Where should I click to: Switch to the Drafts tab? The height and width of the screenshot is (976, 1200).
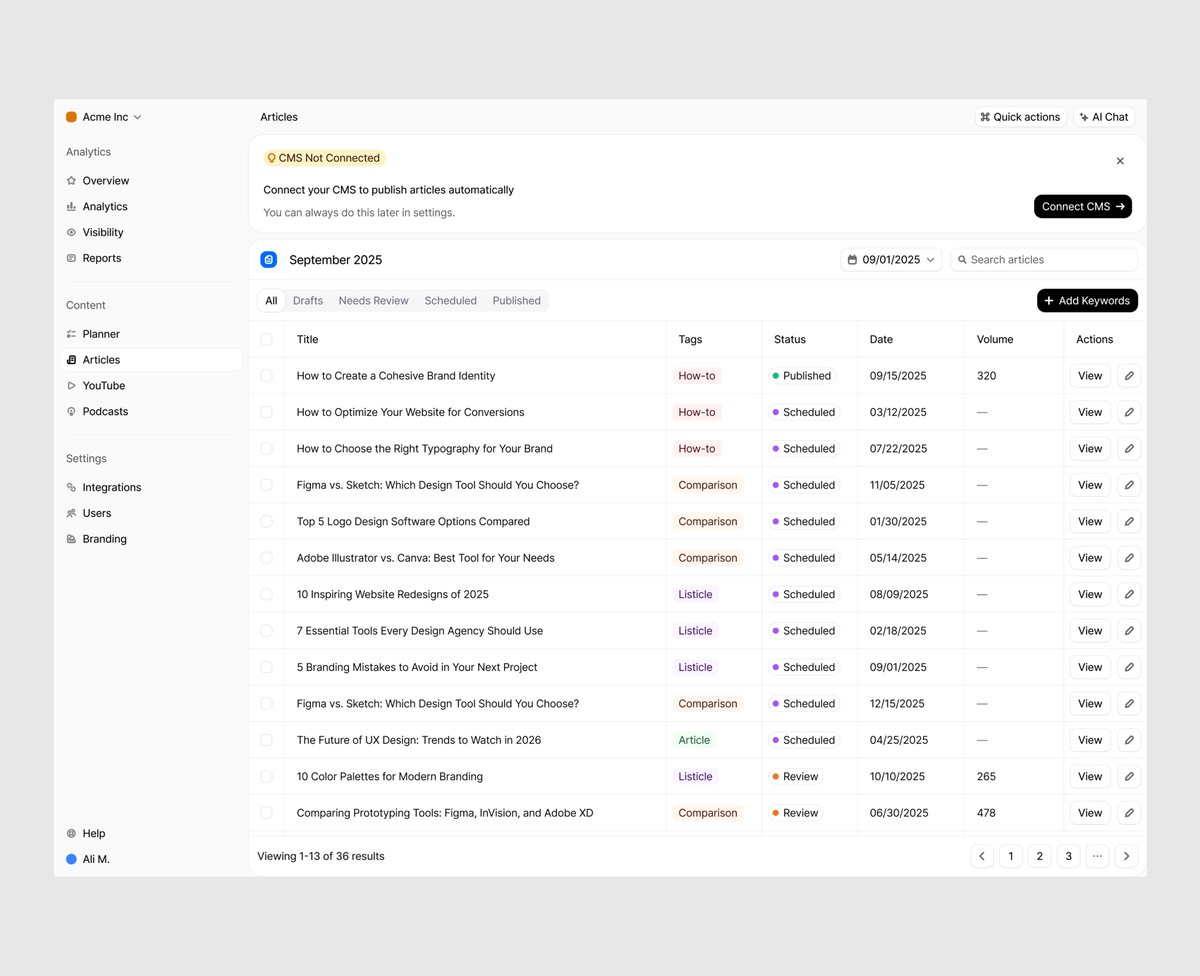pyautogui.click(x=308, y=301)
